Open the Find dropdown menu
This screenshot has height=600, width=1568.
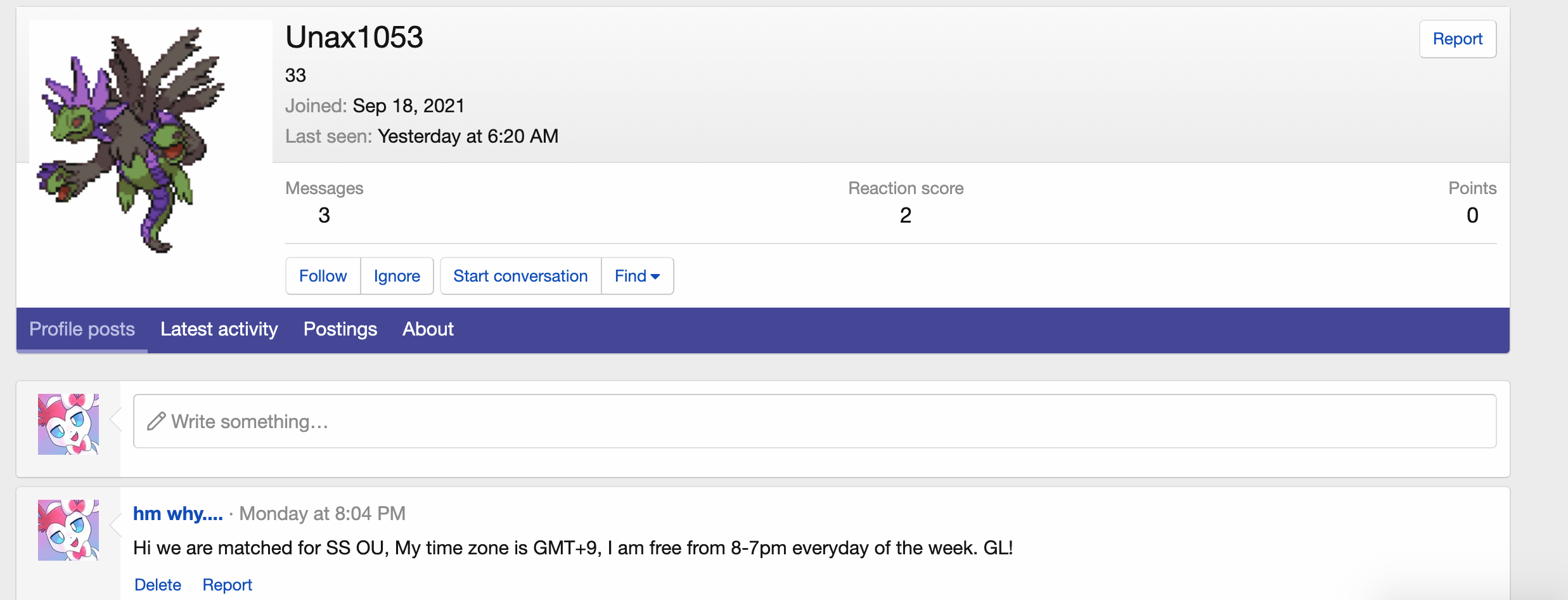pos(637,276)
